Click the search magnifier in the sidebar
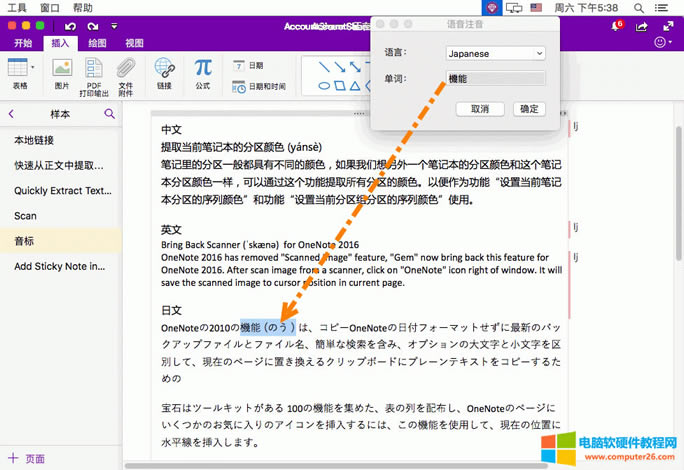This screenshot has width=684, height=470. point(109,114)
